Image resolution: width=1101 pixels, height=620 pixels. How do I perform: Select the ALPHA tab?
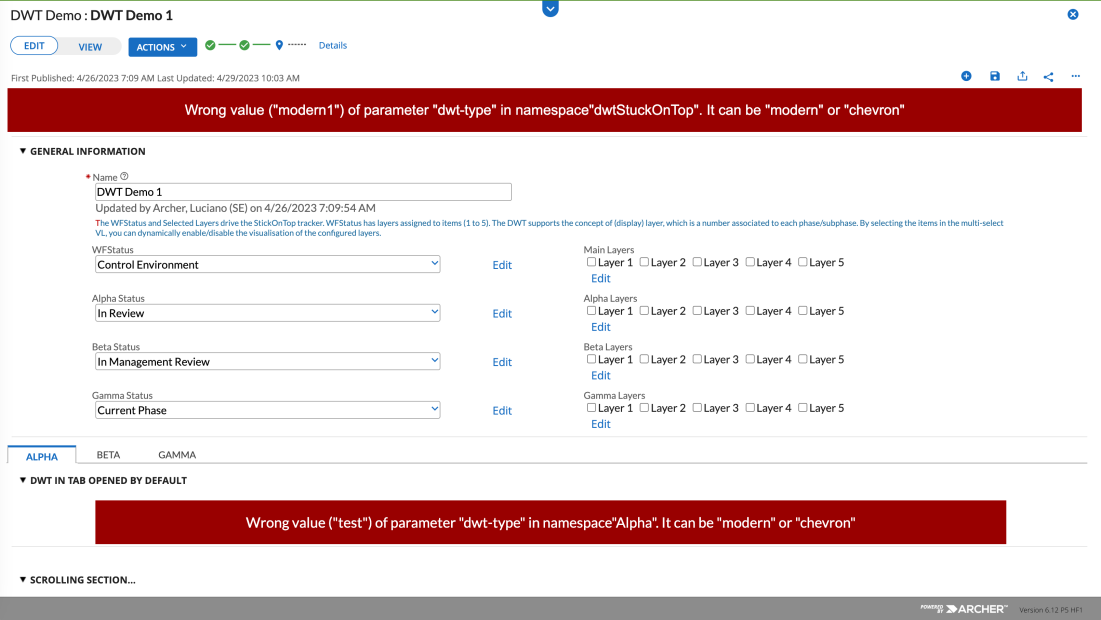tap(41, 456)
